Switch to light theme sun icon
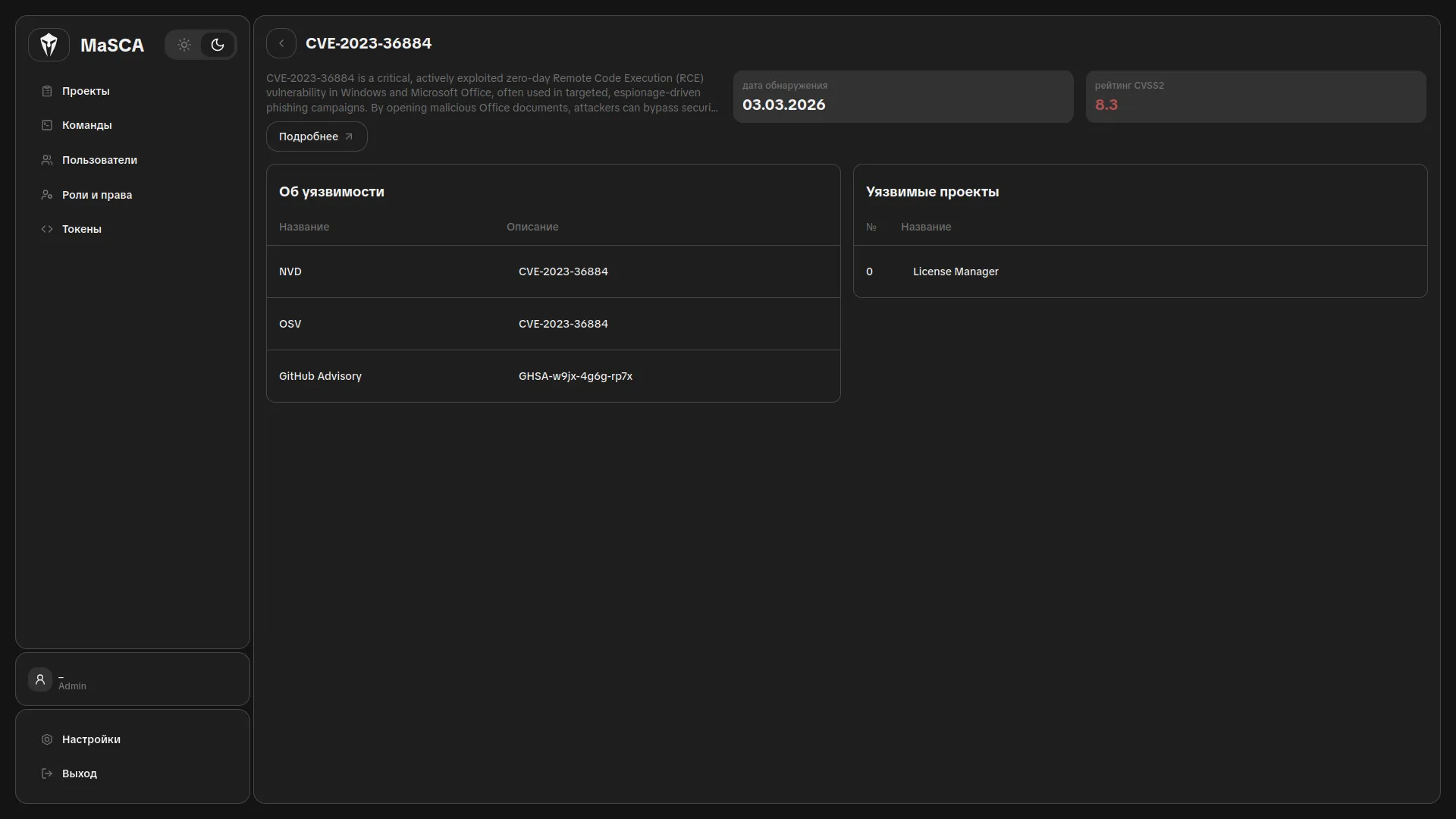This screenshot has height=819, width=1456. (184, 45)
